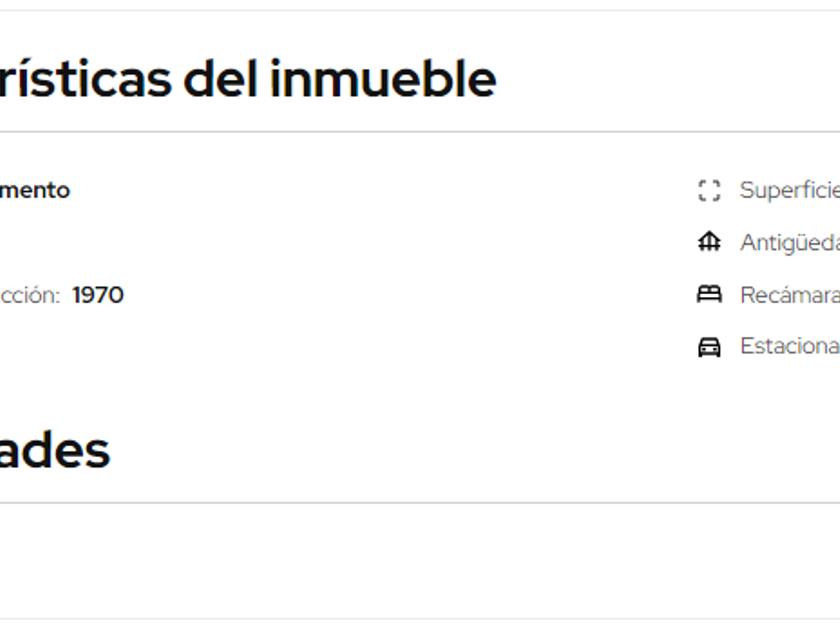Click the Superficie dashed-square icon
840x630 pixels.
(x=709, y=191)
